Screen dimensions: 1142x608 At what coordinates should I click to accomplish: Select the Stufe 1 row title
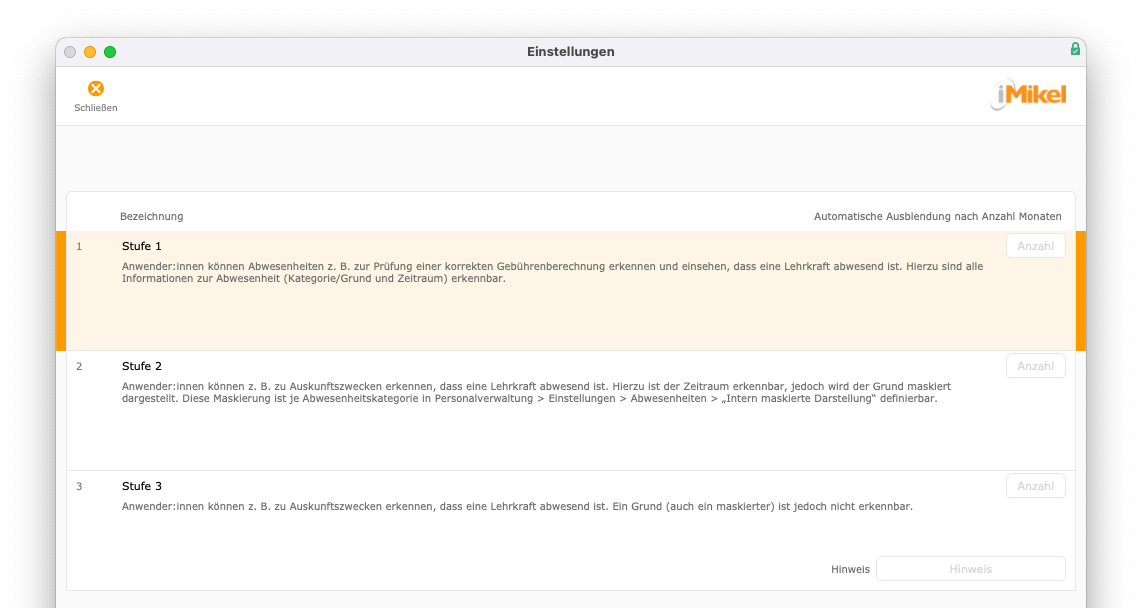(141, 246)
